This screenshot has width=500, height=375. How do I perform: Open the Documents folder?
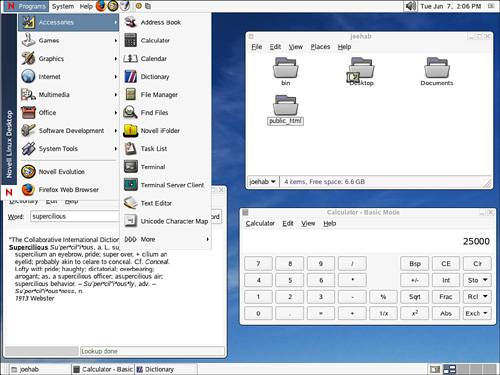pos(437,72)
